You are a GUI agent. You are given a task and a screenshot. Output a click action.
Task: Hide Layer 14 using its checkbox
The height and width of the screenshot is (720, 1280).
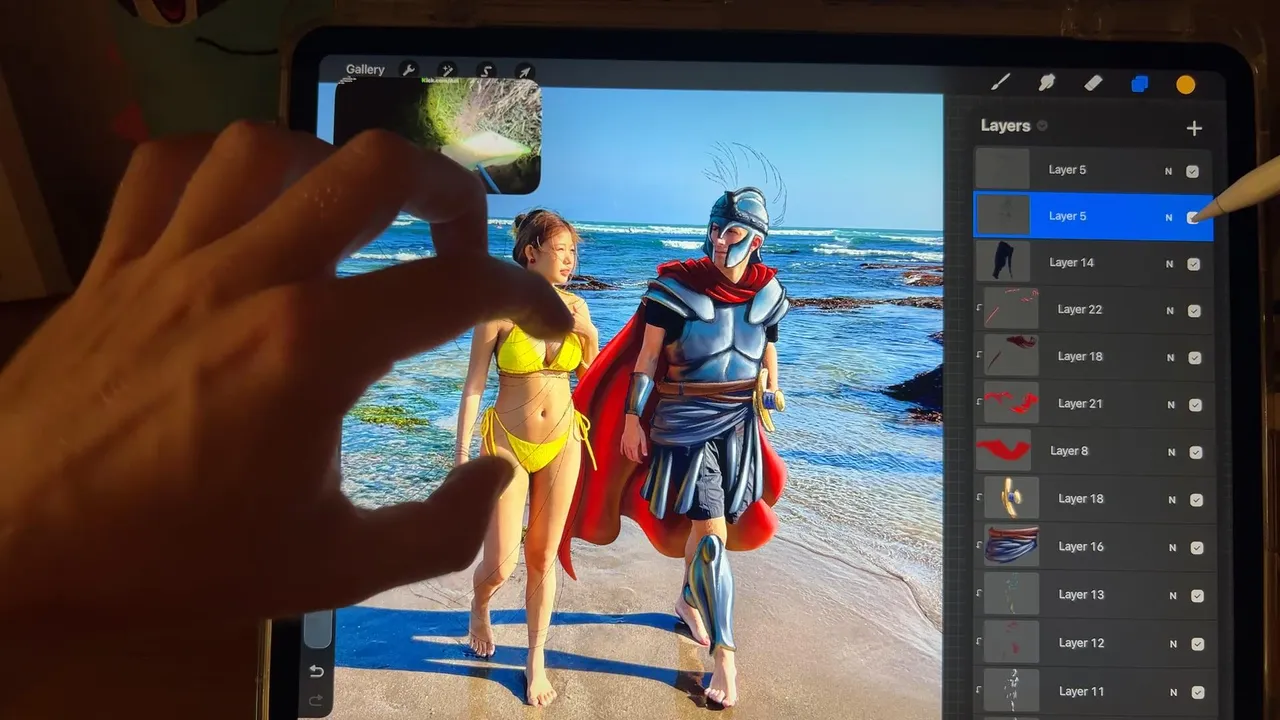[x=1193, y=264]
